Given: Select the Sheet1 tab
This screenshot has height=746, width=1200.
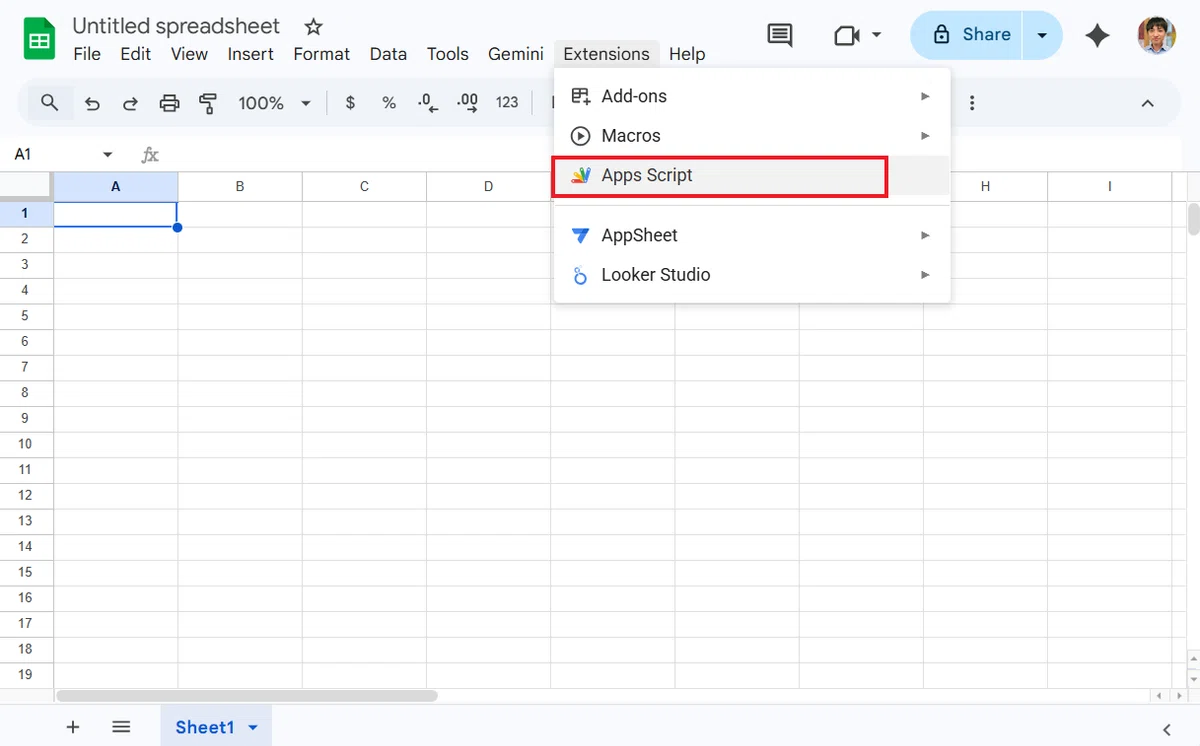Looking at the screenshot, I should point(204,727).
